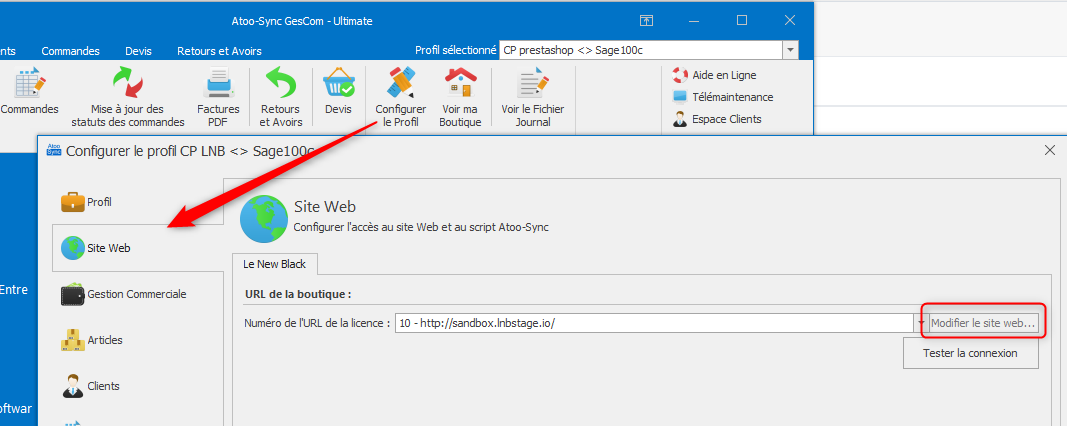Expand the licence URL number dropdown
1067x426 pixels.
921,323
